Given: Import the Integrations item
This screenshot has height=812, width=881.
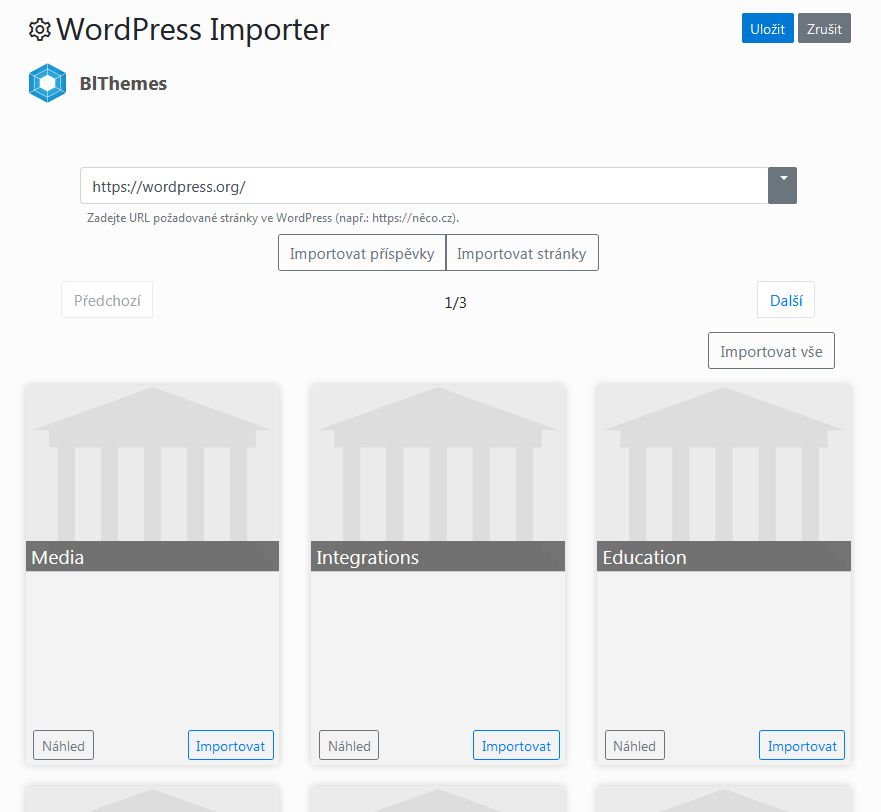Looking at the screenshot, I should pos(516,745).
